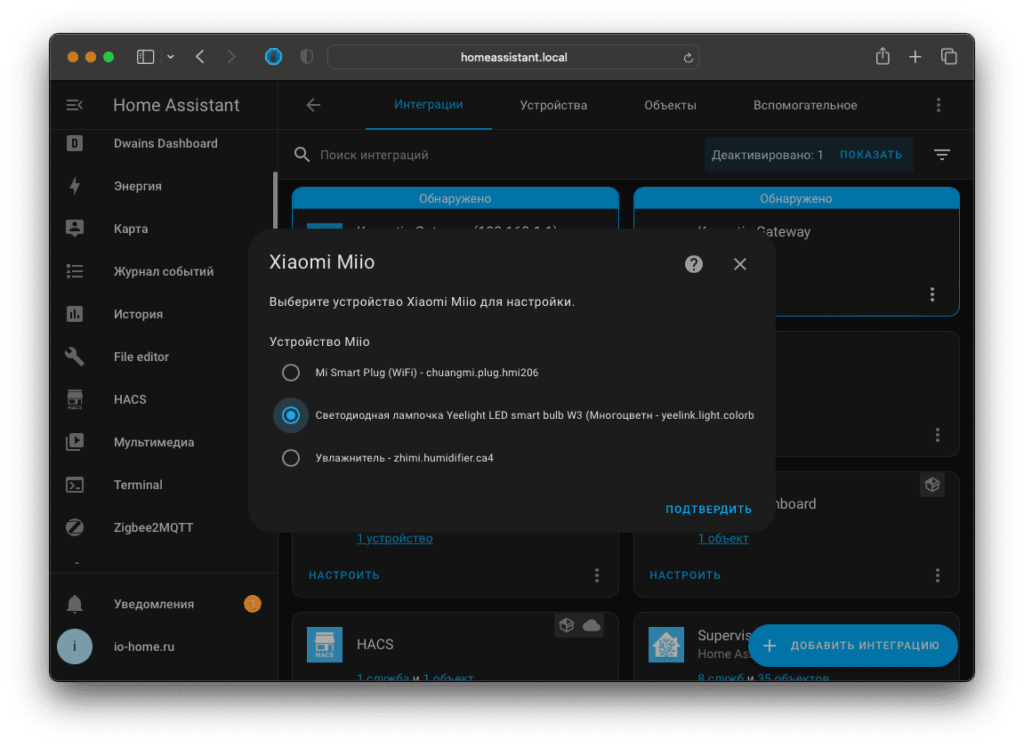Open the История history icon
Viewport: 1024px width, 747px height.
pos(74,314)
